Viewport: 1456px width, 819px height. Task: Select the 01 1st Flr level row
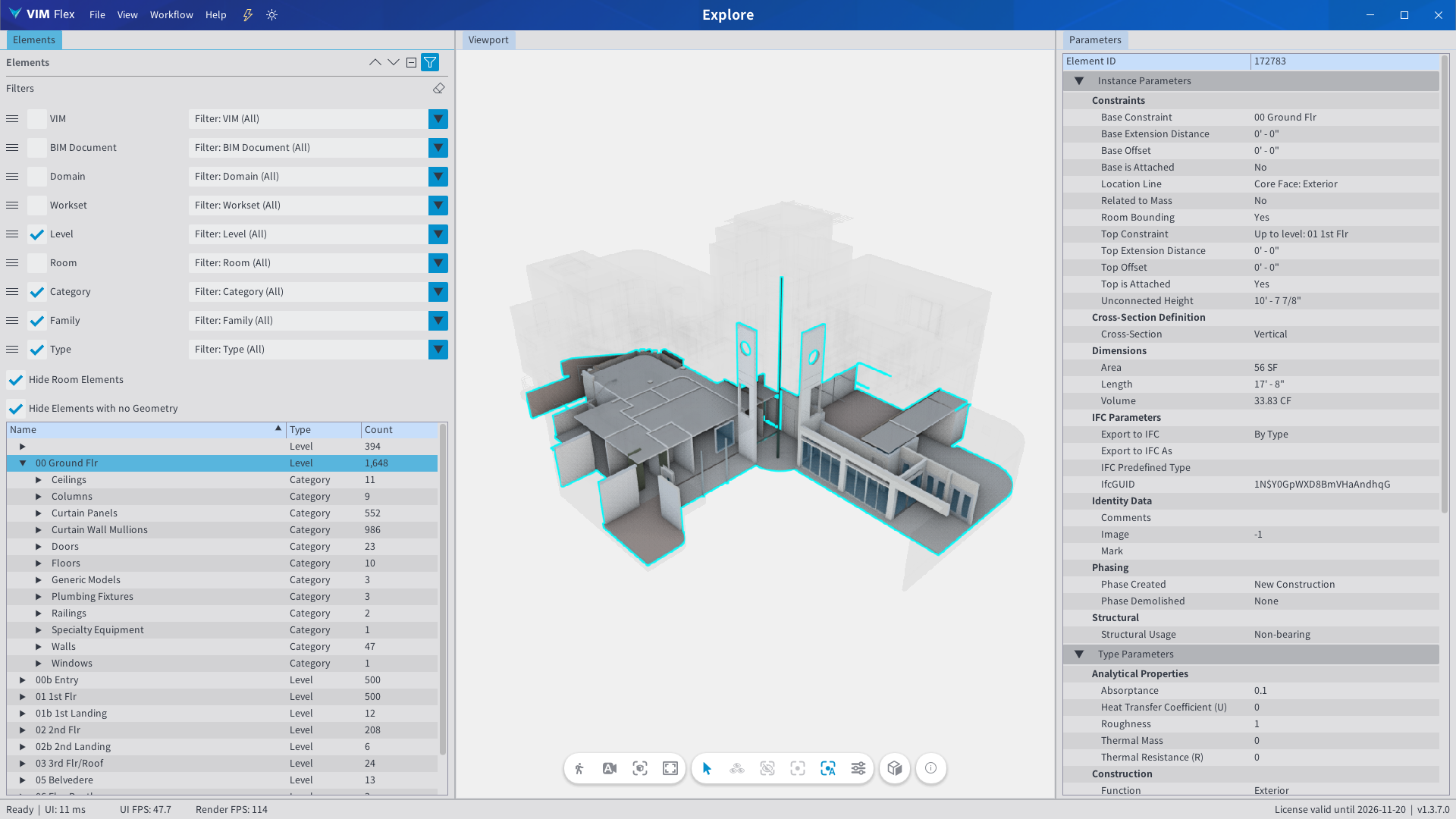(x=56, y=697)
